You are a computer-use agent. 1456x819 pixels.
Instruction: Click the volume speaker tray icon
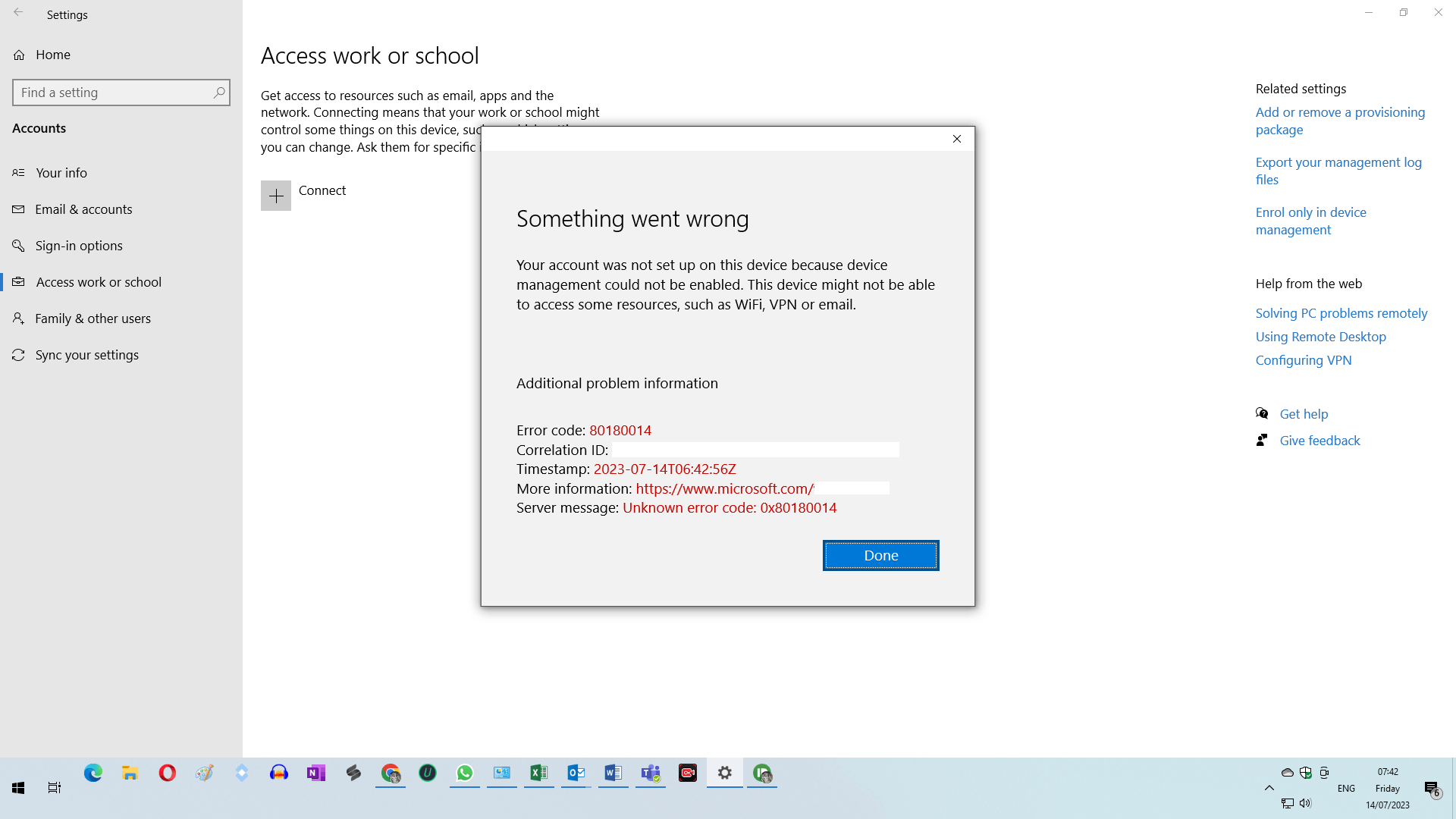(1305, 803)
